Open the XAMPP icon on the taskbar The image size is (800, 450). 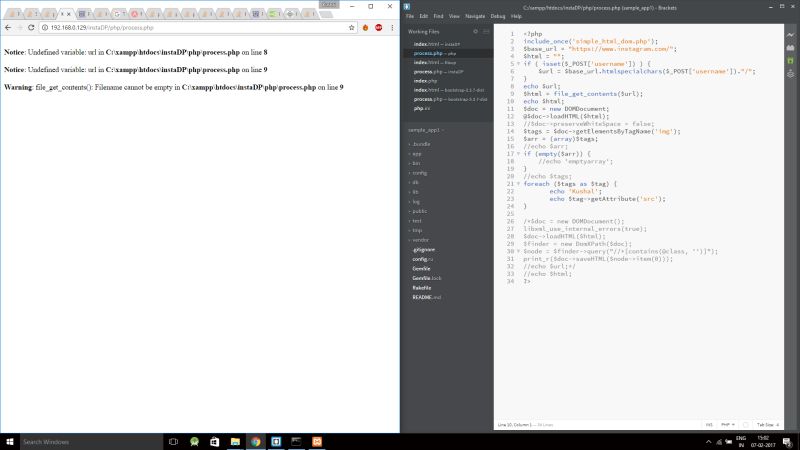317,442
